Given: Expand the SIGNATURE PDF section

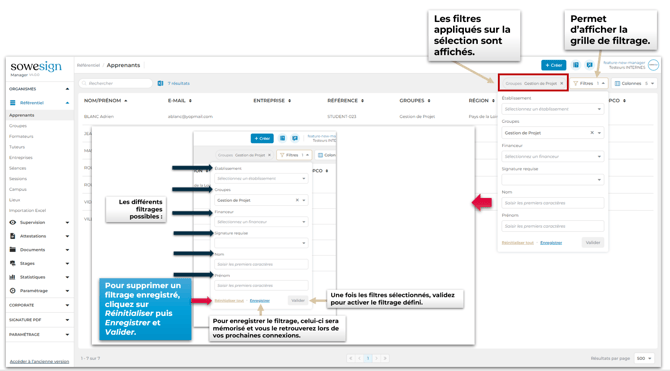Looking at the screenshot, I should (67, 320).
